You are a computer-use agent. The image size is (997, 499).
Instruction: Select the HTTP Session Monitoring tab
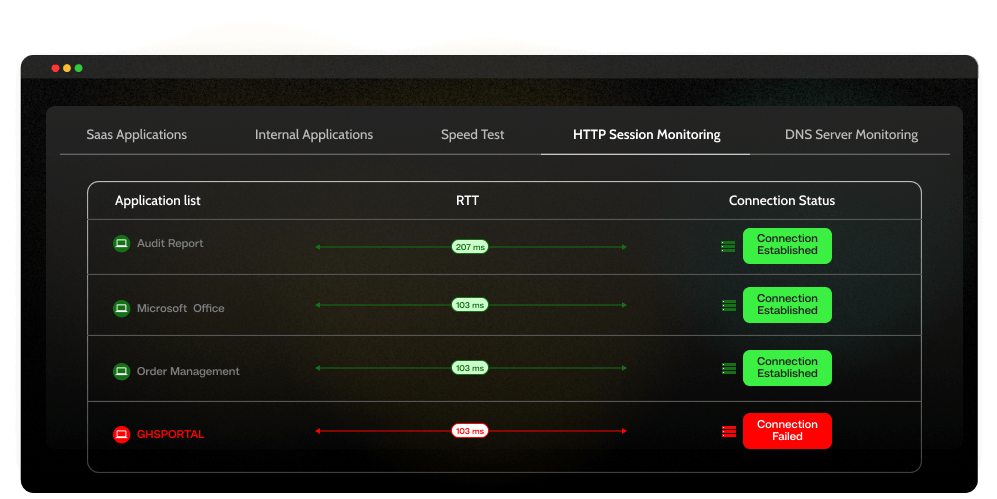[x=647, y=135]
